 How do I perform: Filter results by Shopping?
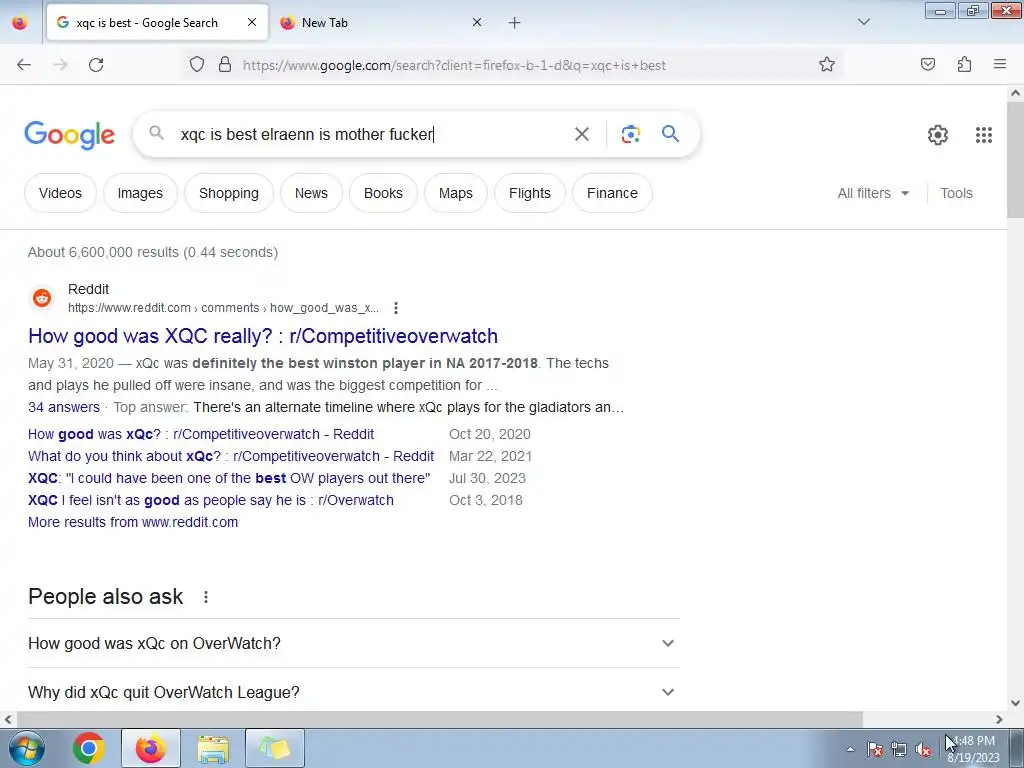coord(229,193)
